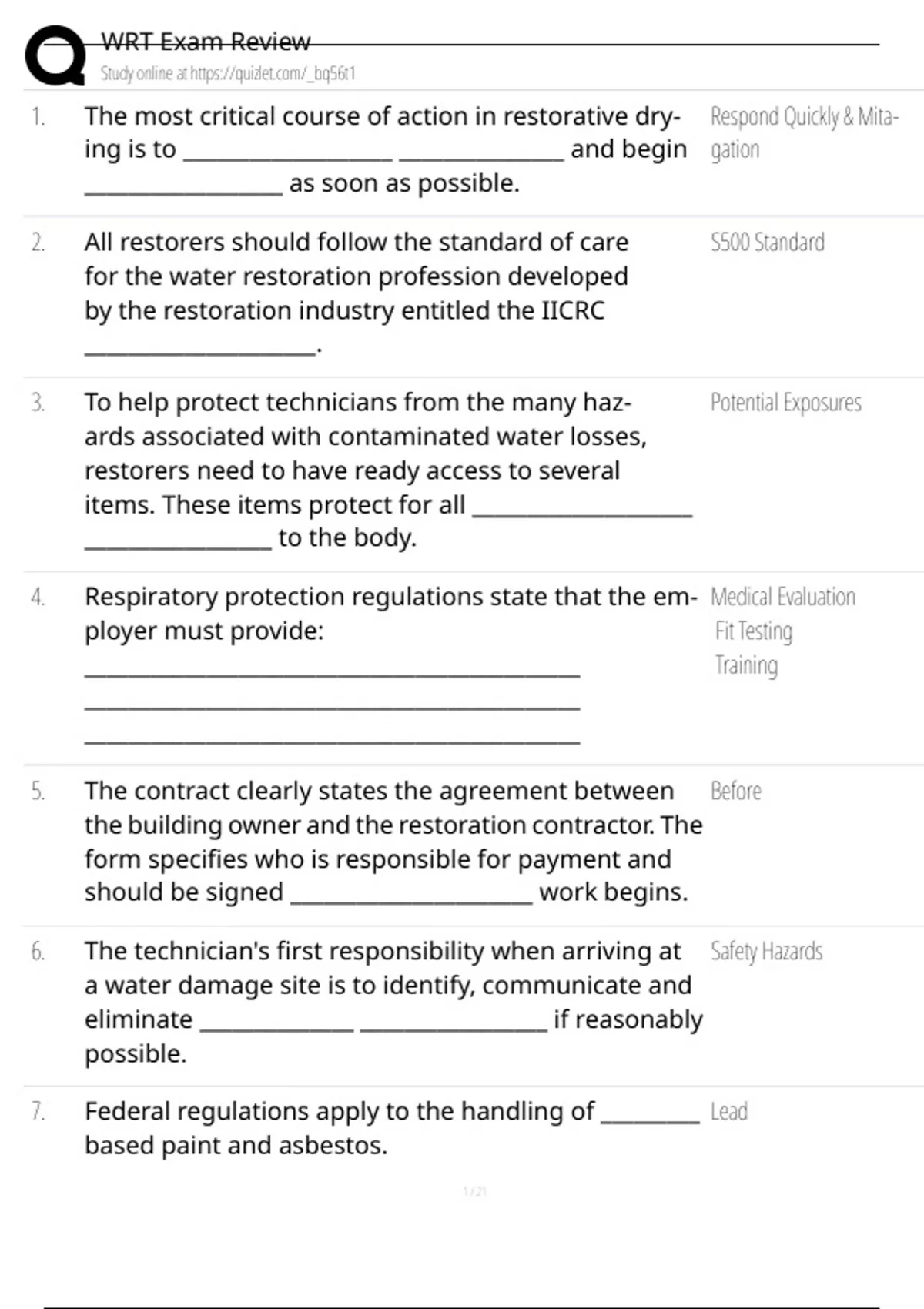The width and height of the screenshot is (924, 1309).
Task: Select the 'Lead' answer text
Action: [x=728, y=1112]
